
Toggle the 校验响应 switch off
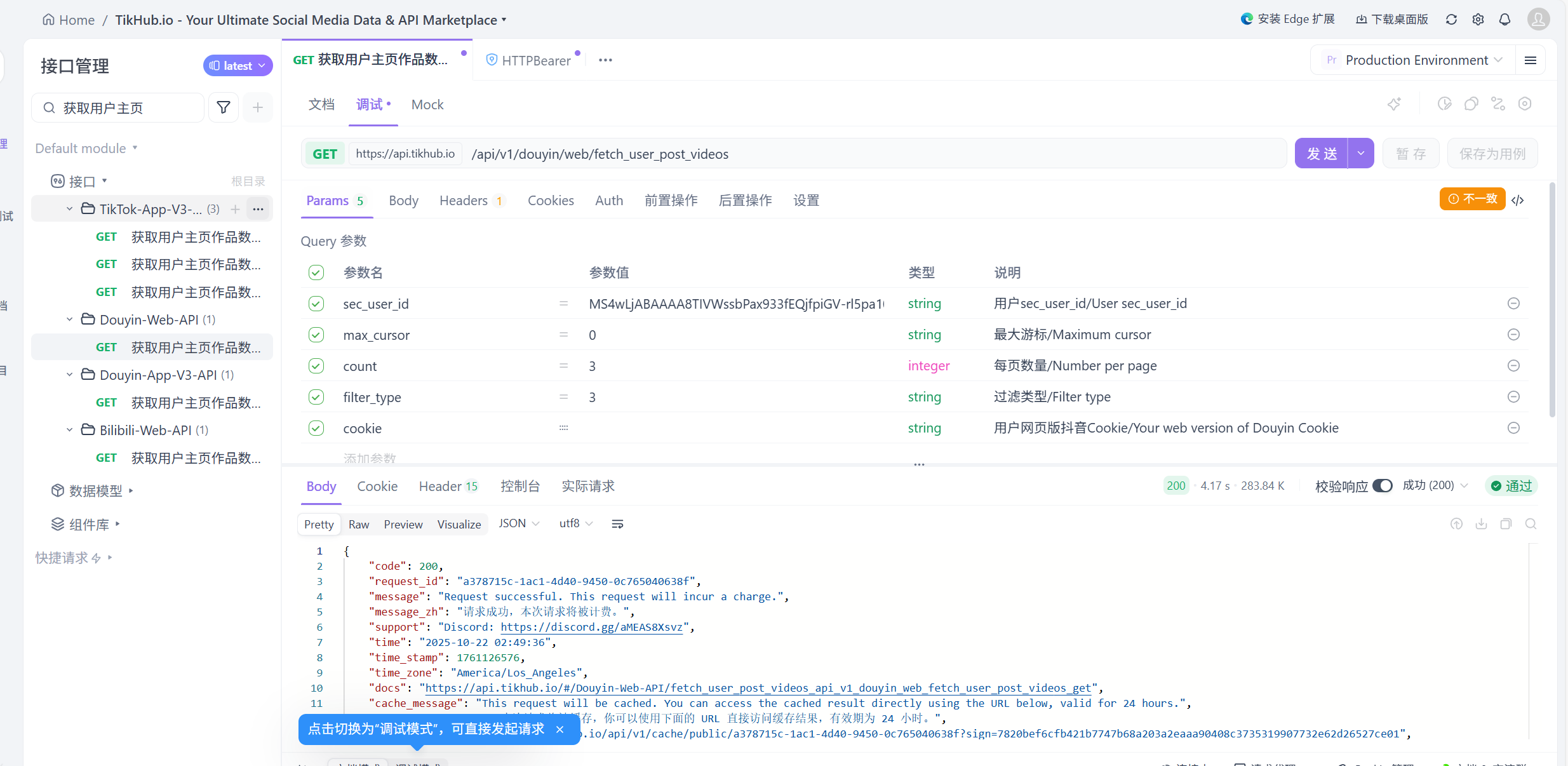[1382, 486]
